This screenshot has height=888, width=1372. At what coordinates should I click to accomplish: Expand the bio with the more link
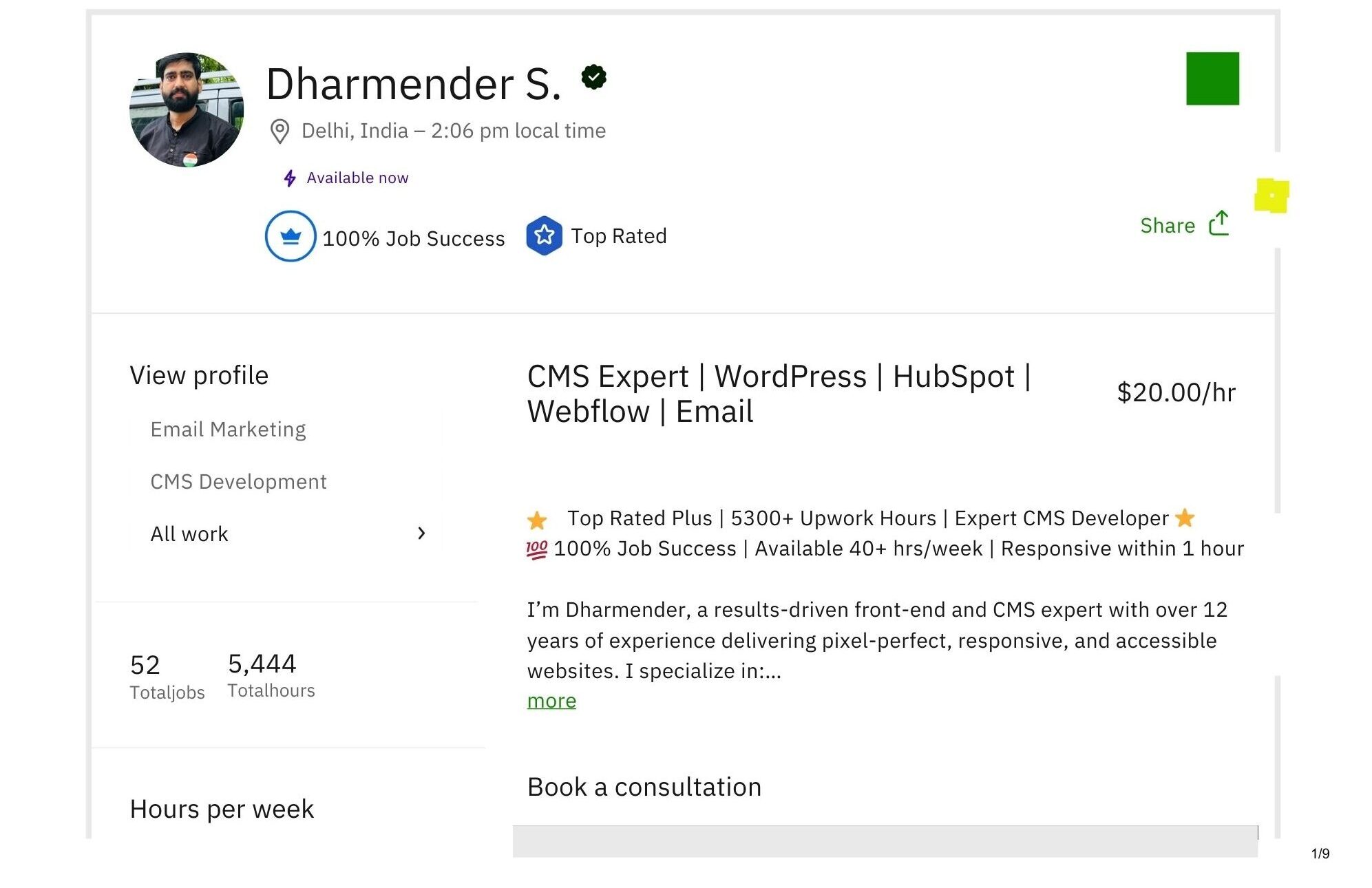point(551,701)
